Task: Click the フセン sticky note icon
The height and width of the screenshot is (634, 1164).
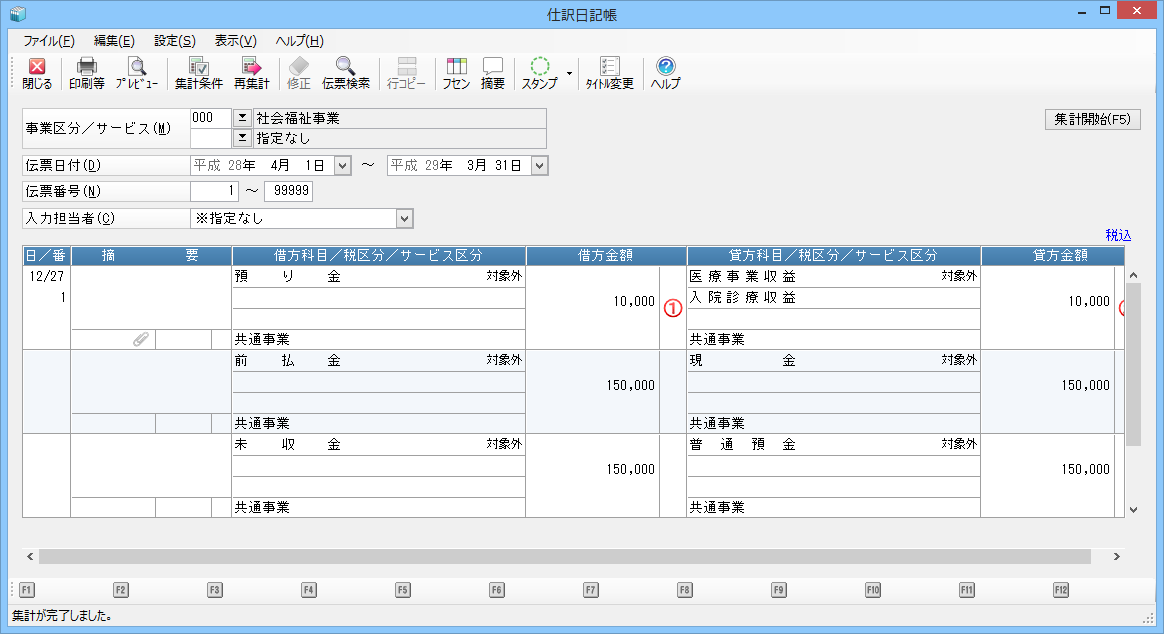Action: coord(456,74)
